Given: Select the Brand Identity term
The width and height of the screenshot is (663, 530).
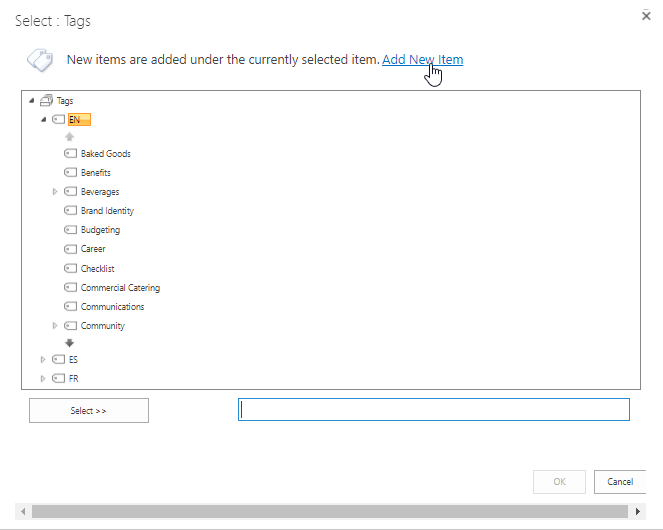Looking at the screenshot, I should coord(107,211).
